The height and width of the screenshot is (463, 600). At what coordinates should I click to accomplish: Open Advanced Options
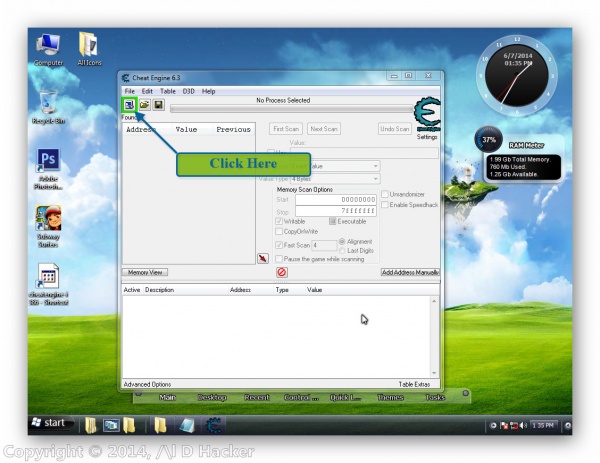(147, 384)
